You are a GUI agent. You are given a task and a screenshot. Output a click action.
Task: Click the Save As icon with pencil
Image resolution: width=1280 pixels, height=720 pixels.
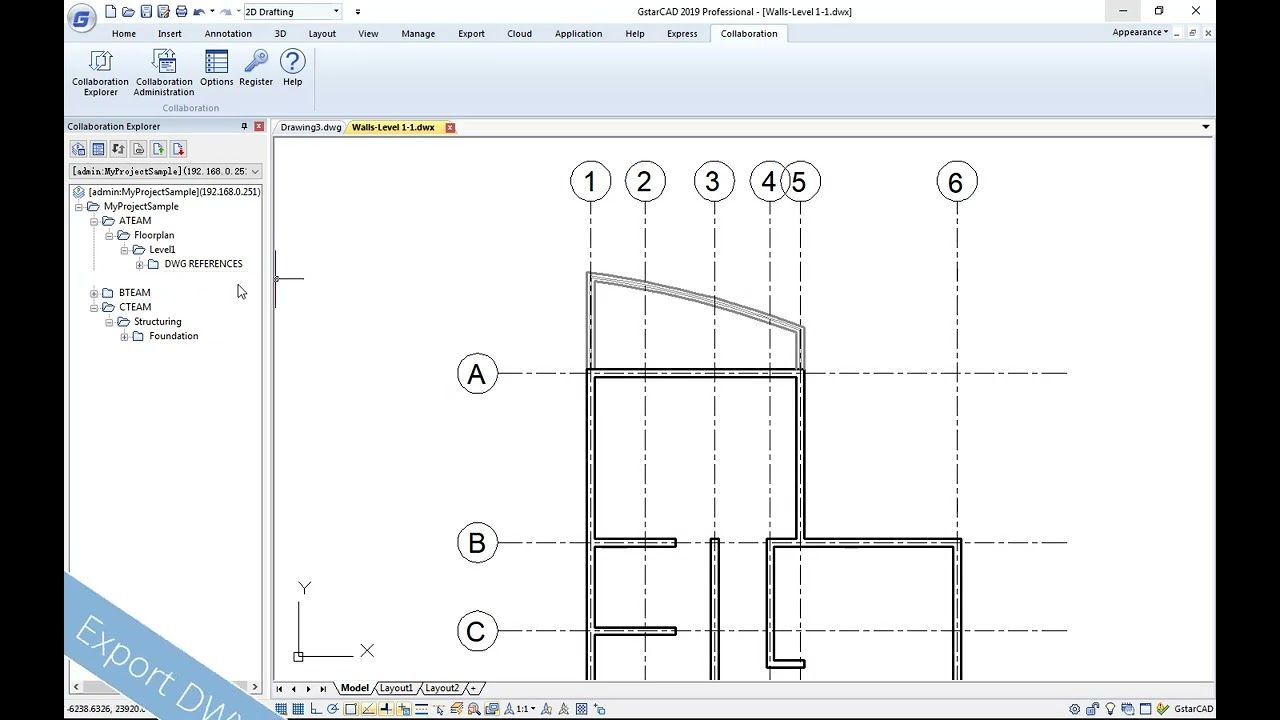(163, 12)
